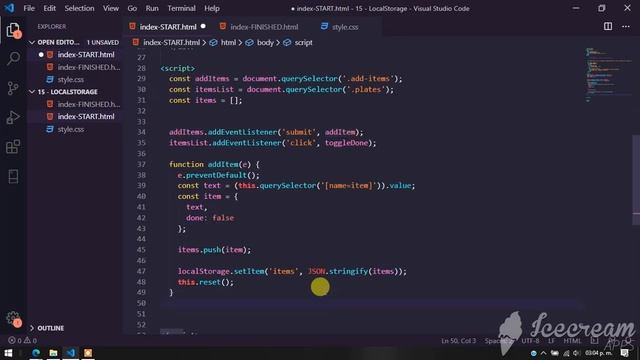Click the taskbar clock showing 03:04 p. m.
This screenshot has width=640, height=360.
pos(598,353)
